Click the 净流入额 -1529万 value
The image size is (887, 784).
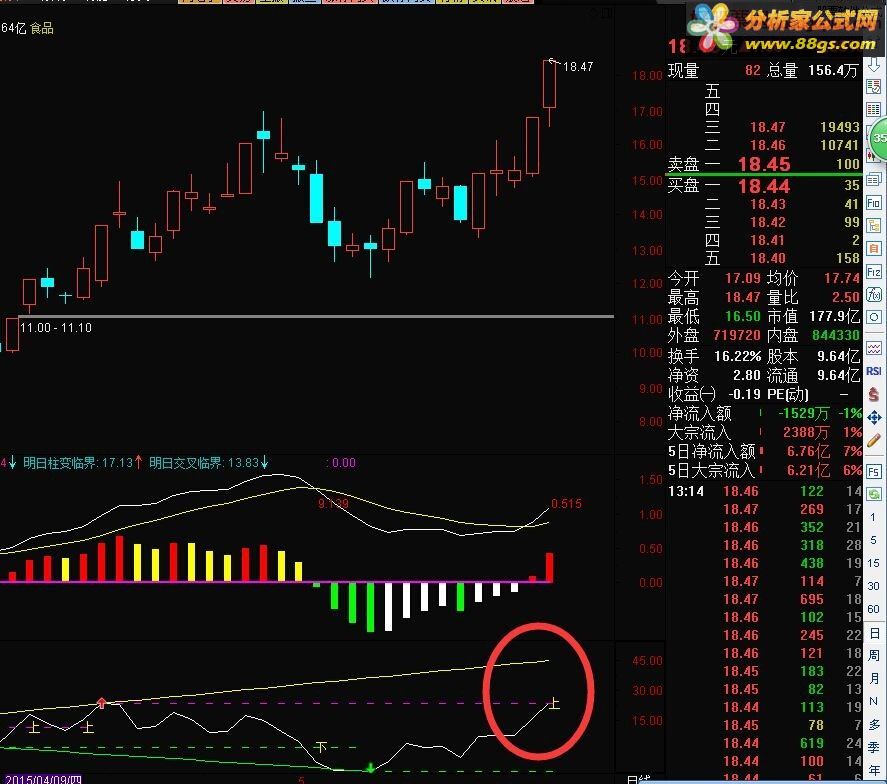(x=803, y=413)
